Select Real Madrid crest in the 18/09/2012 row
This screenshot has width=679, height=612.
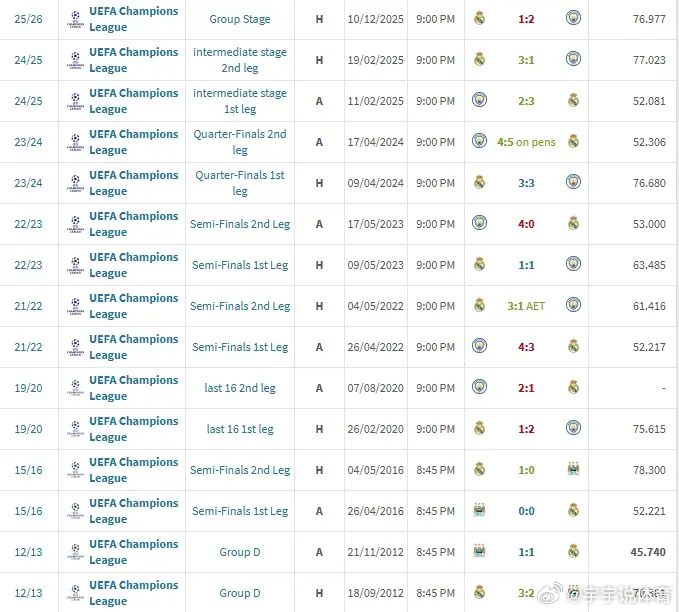pyautogui.click(x=479, y=592)
